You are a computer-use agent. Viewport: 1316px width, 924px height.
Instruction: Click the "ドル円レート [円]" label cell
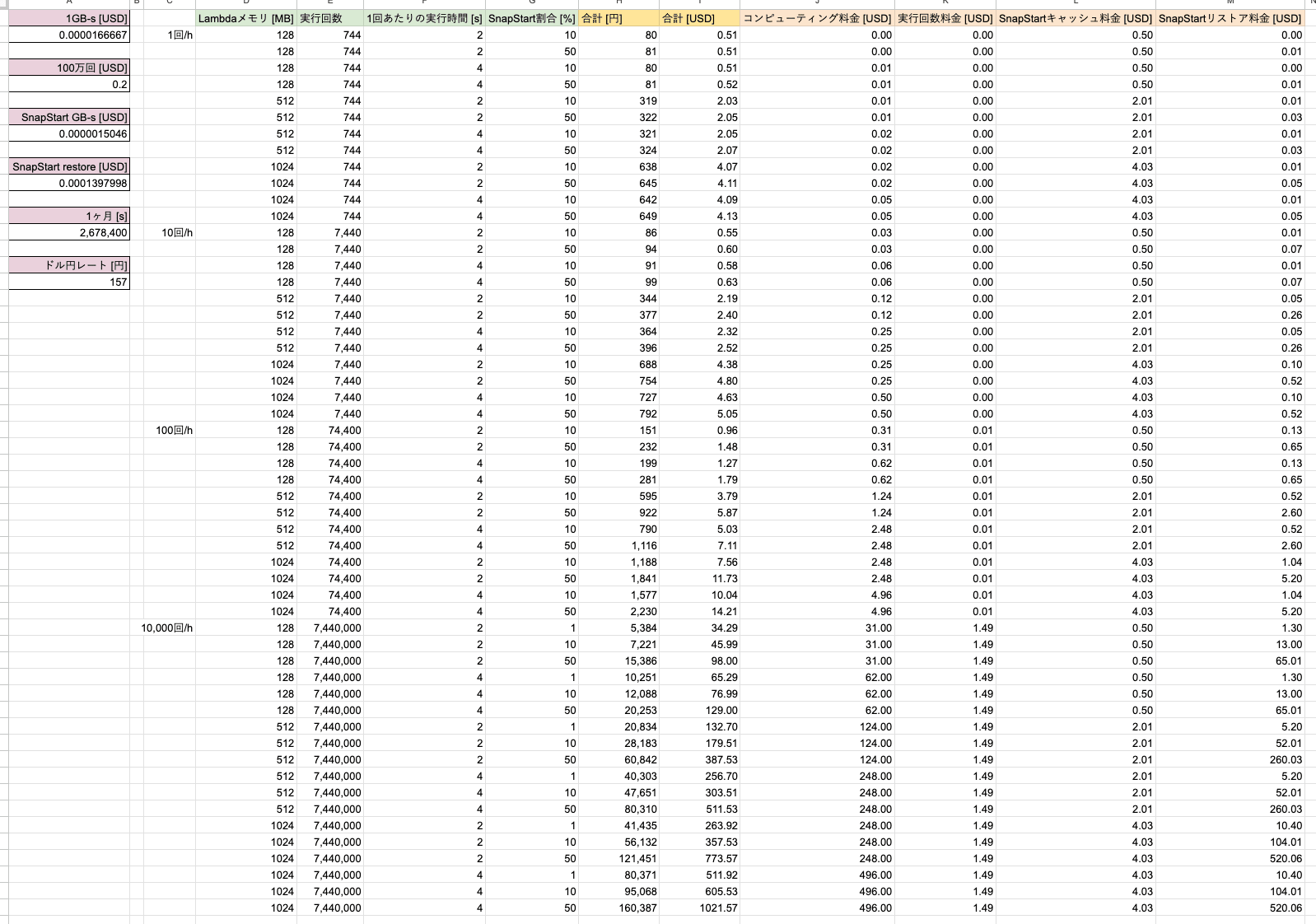(69, 265)
